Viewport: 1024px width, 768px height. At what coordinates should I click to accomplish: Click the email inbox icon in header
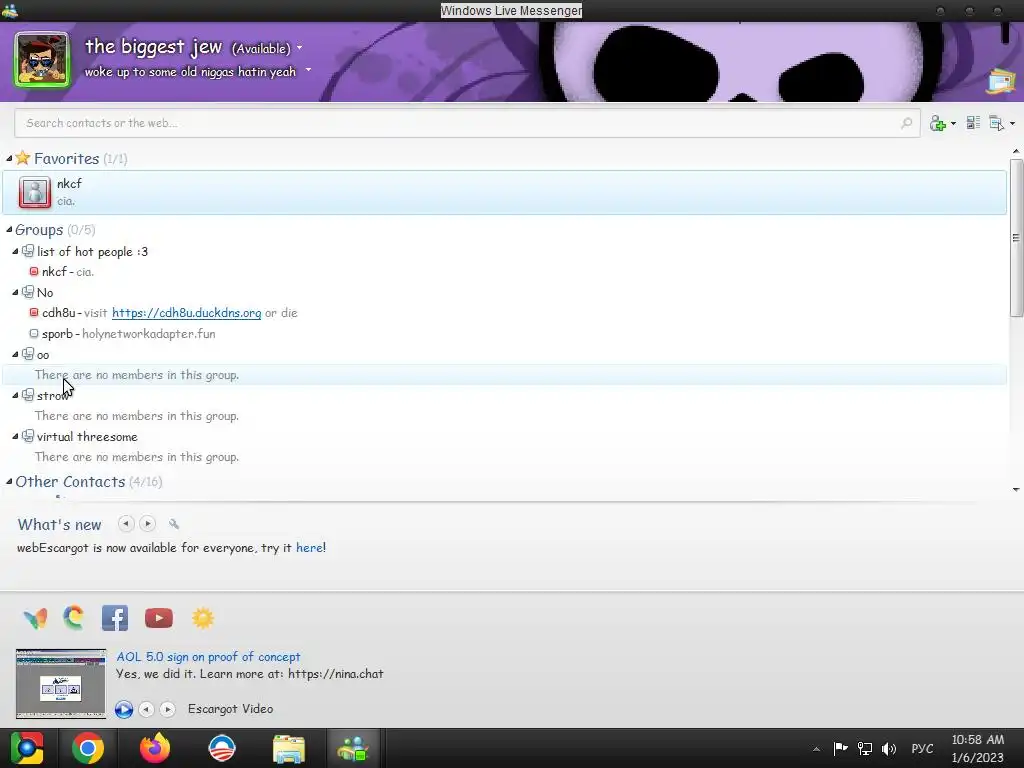(x=1001, y=82)
